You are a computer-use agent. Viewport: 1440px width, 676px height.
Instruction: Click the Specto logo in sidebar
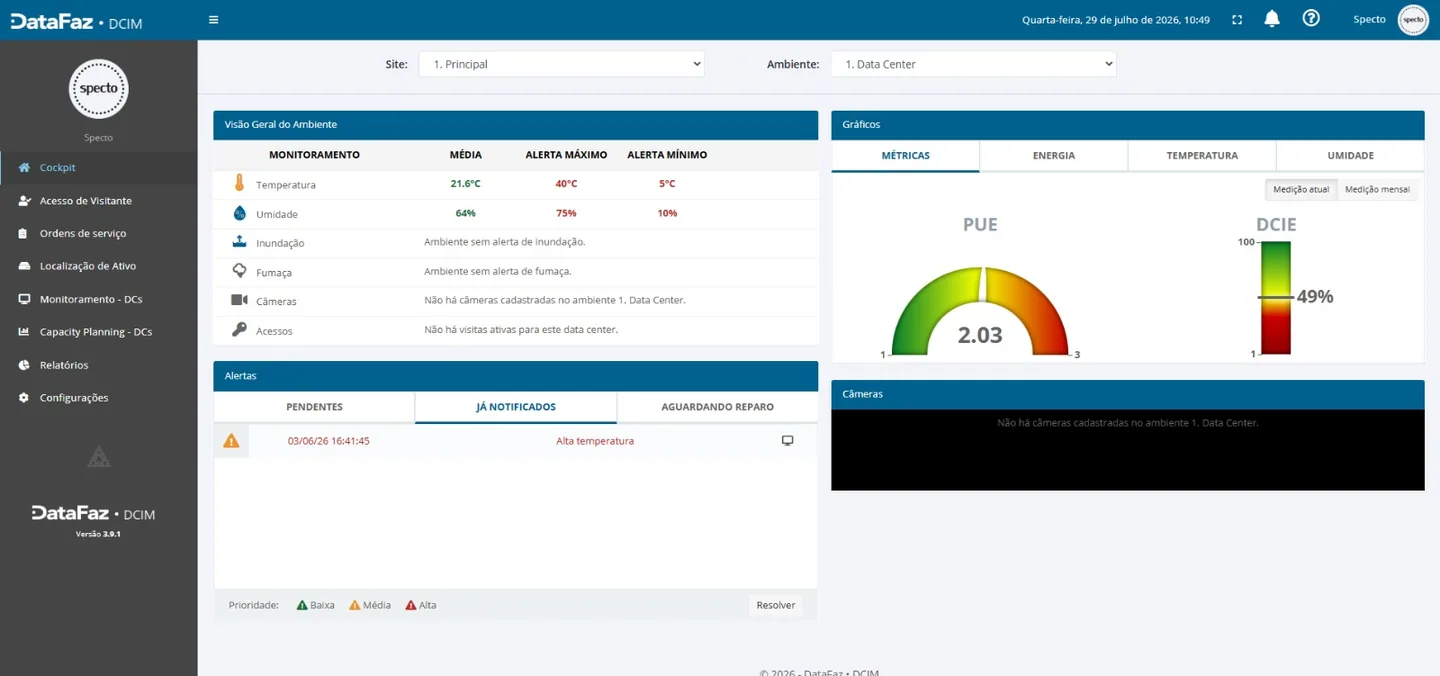(98, 88)
